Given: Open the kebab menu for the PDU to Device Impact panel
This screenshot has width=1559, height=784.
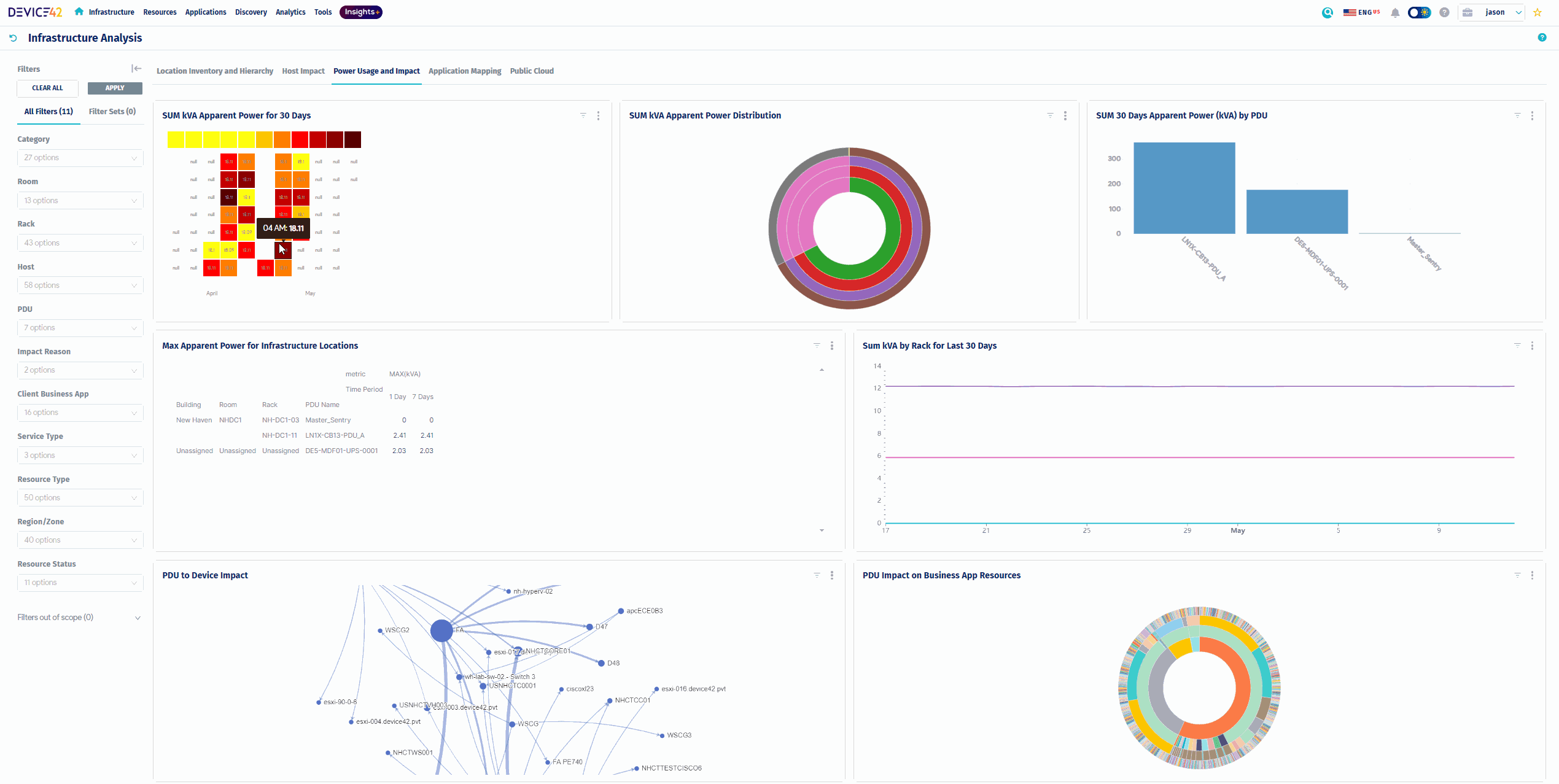Looking at the screenshot, I should coord(832,575).
